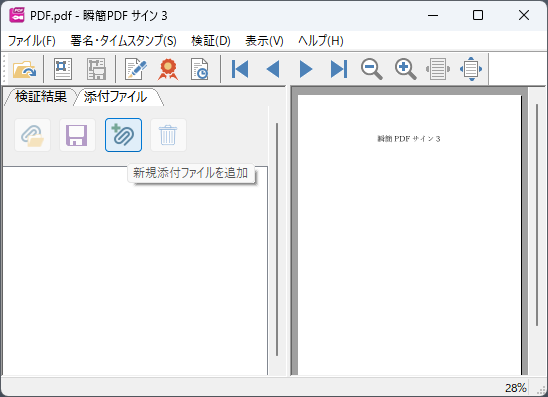
Task: Zoom in with the plus magnifier
Action: 405,69
